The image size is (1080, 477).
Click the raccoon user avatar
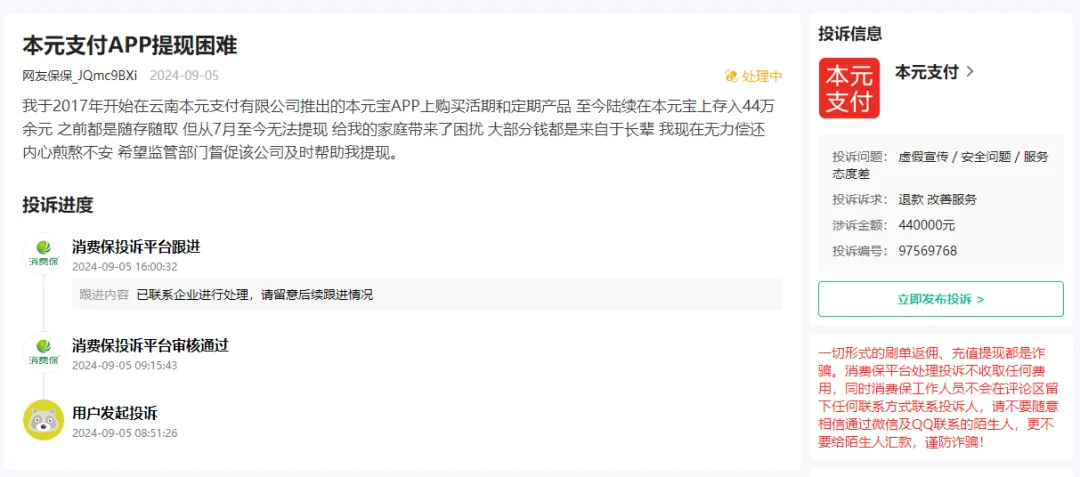point(43,420)
